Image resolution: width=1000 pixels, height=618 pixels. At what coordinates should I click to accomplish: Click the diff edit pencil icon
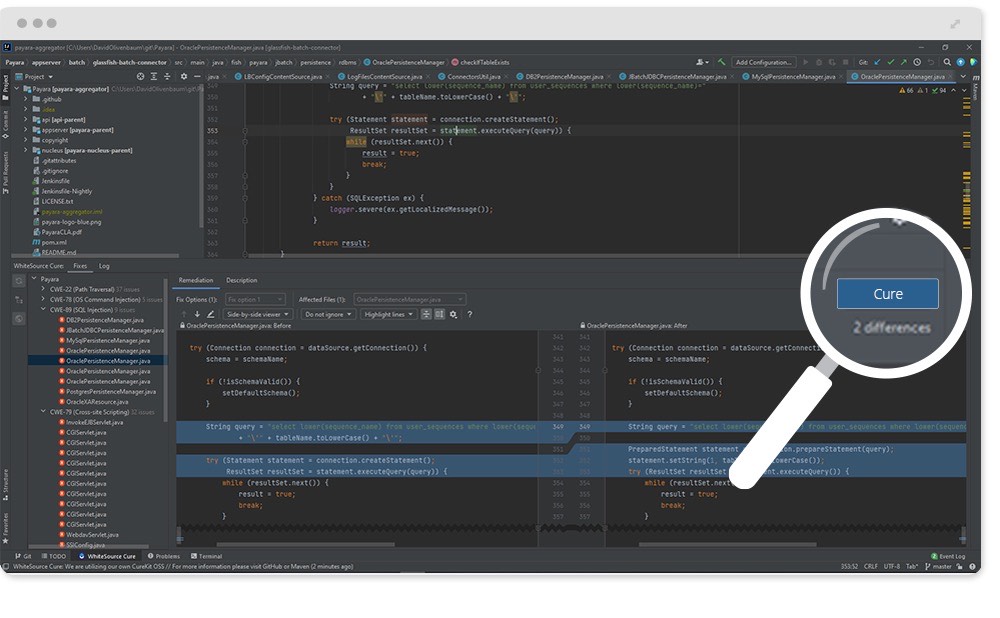tap(210, 314)
